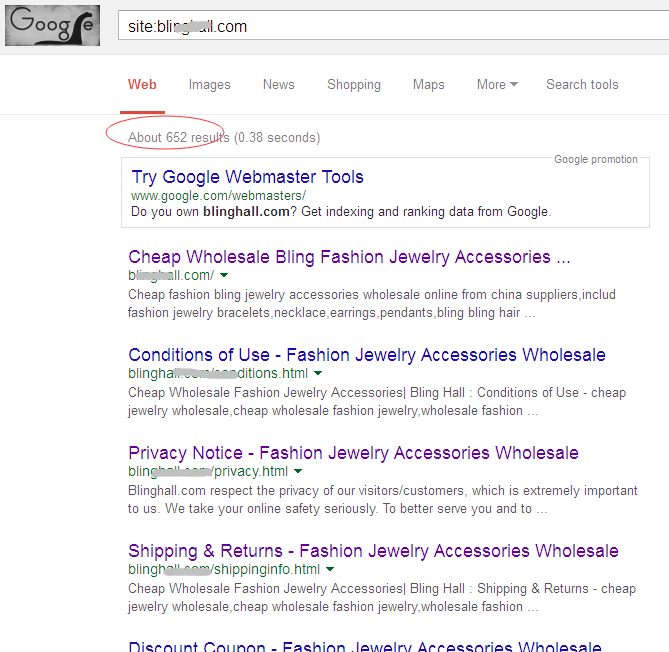Open the Shipping & Returns result
Image resolution: width=669 pixels, height=652 pixels.
[373, 551]
